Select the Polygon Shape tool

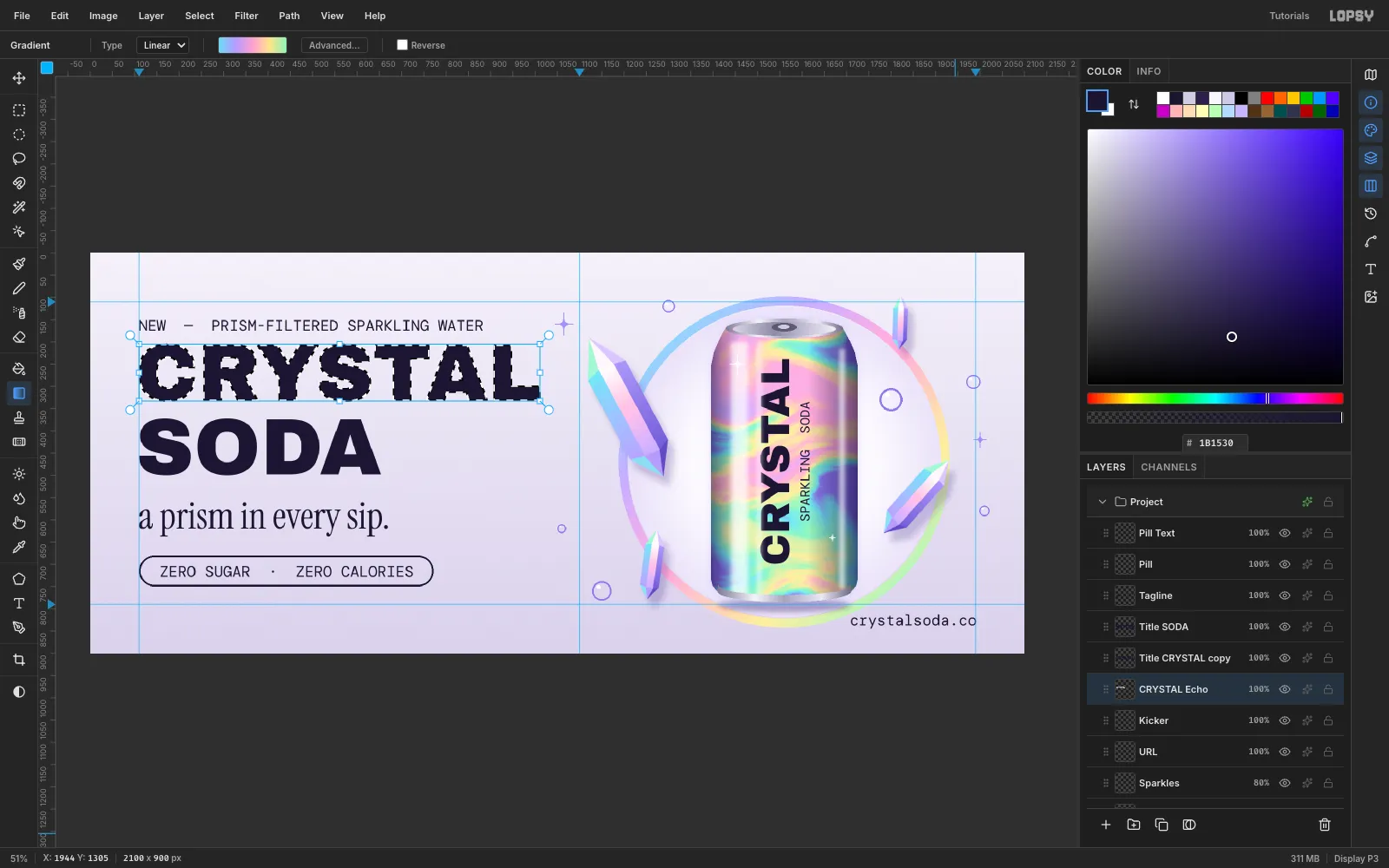19,579
